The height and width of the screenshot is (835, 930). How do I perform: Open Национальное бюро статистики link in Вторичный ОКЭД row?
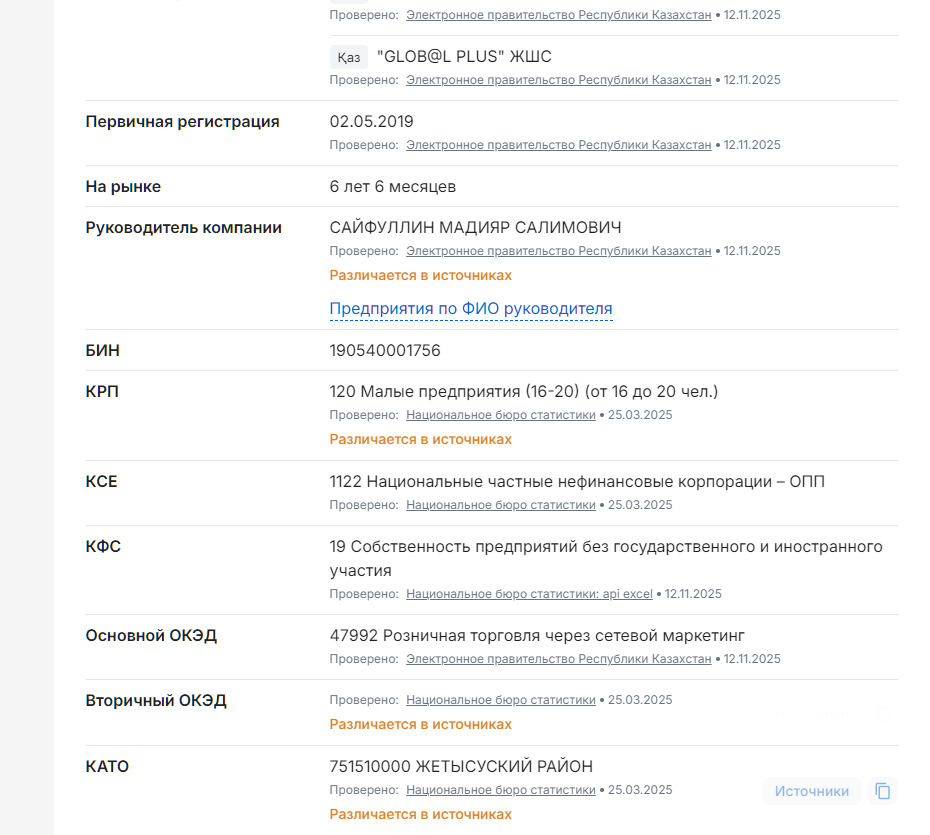coord(500,700)
